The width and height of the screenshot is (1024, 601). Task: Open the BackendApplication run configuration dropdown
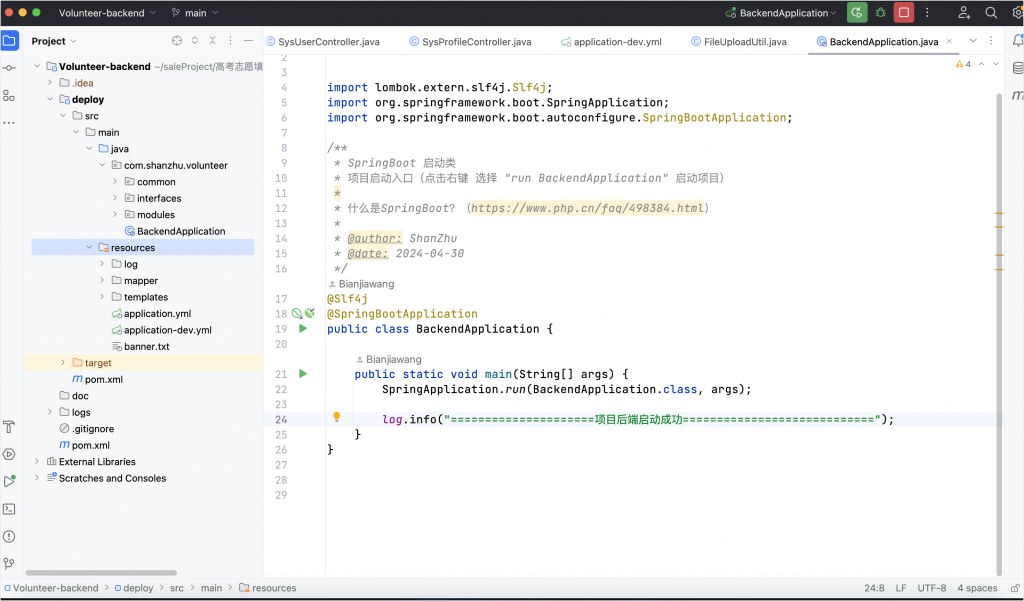tap(785, 13)
